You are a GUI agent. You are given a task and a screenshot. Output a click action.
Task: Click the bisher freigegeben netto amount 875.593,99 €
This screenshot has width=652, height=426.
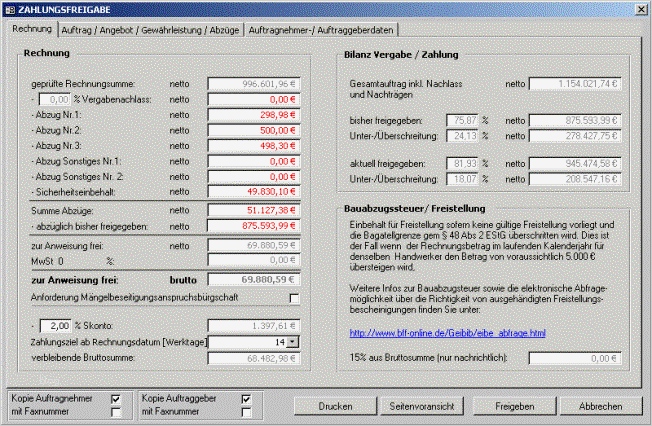tap(575, 121)
